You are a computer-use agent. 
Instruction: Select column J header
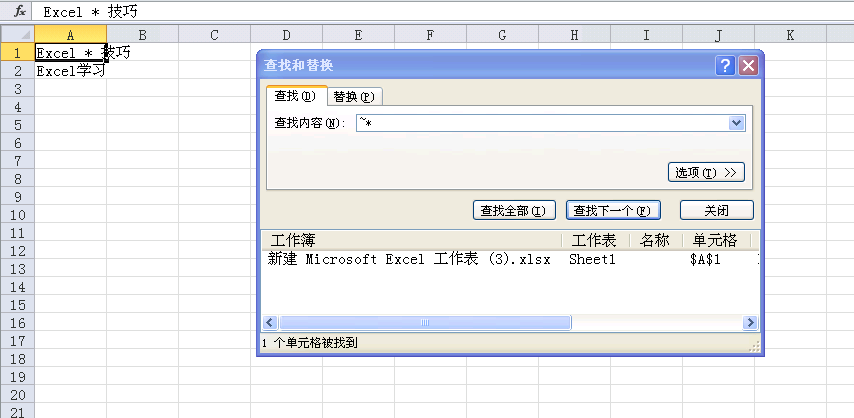pyautogui.click(x=718, y=35)
